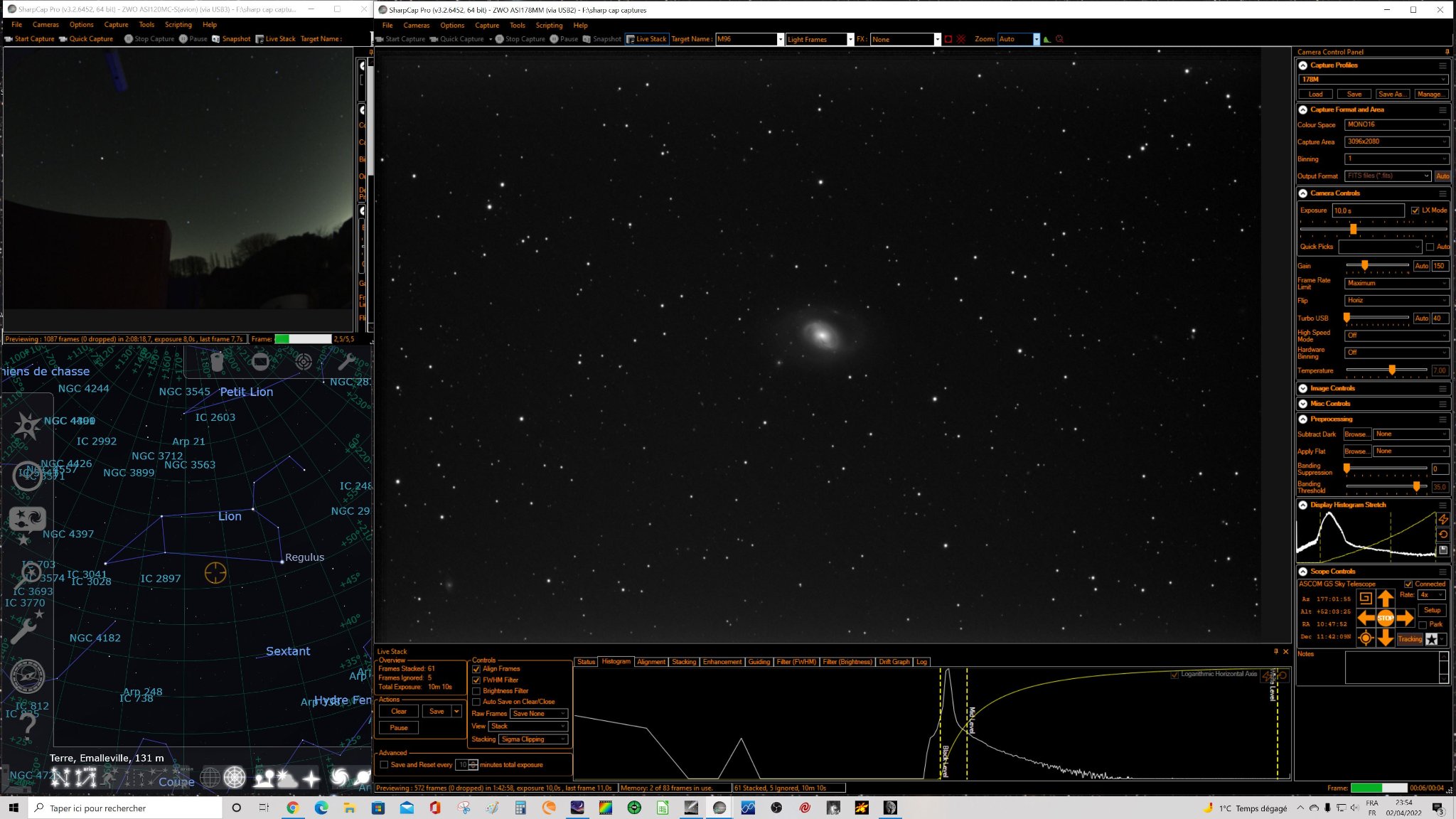Click the spiral search icon in Scope Controls
Screen dimensions: 1456x819
pos(1365,599)
